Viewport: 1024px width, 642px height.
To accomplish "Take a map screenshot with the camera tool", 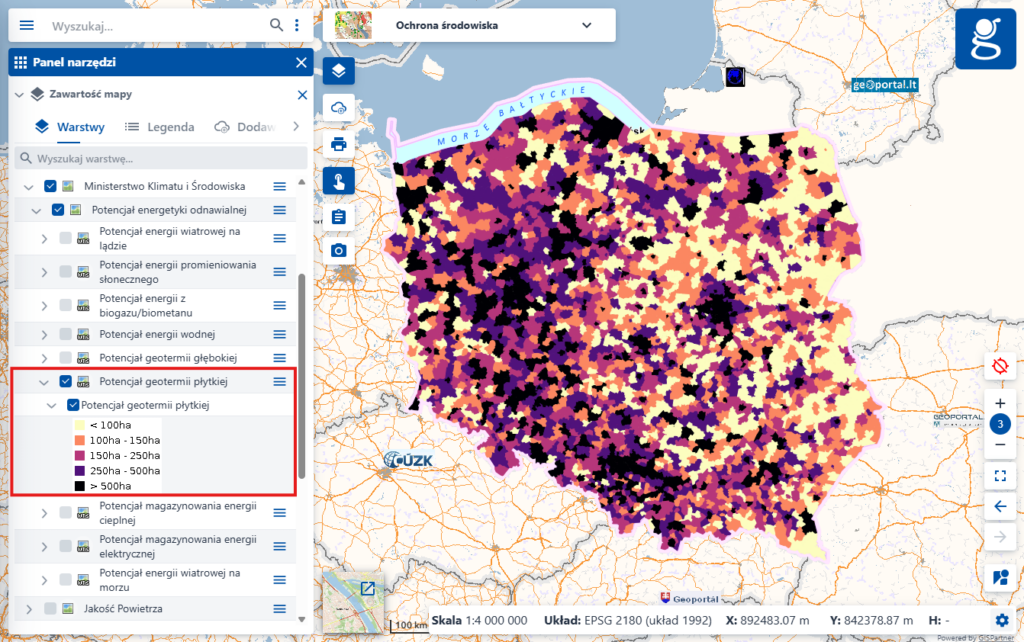I will [338, 251].
